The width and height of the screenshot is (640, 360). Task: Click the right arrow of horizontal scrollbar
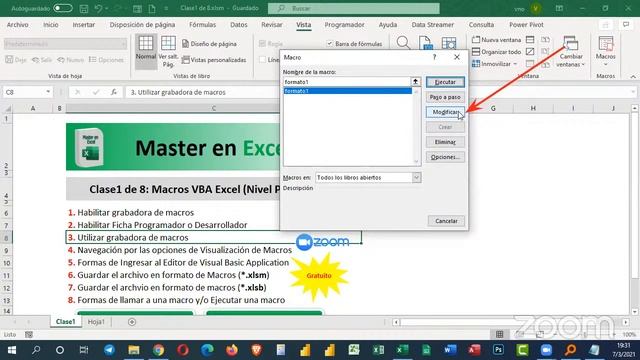[626, 322]
